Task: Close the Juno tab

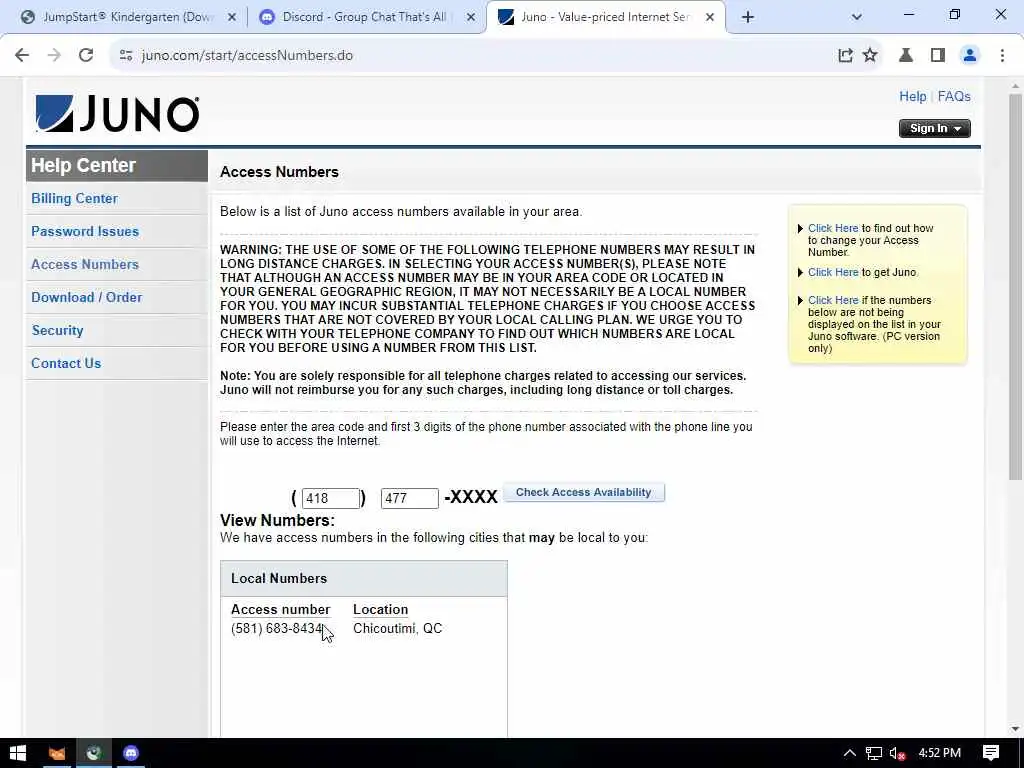Action: coord(710,18)
